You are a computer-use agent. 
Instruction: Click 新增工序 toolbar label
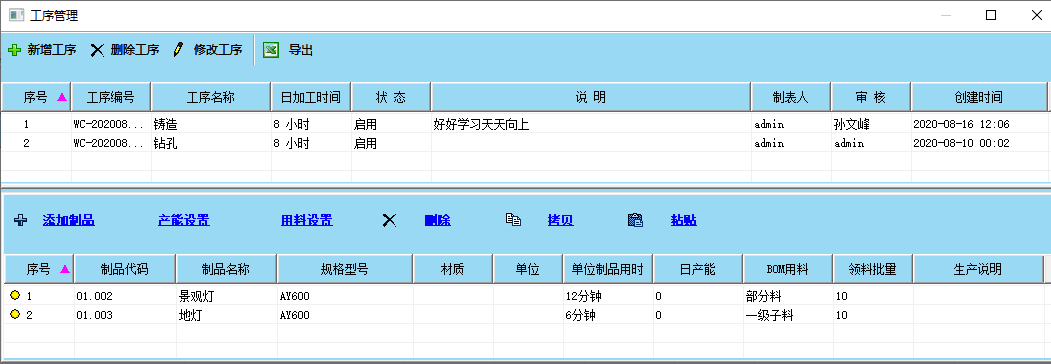pyautogui.click(x=52, y=50)
